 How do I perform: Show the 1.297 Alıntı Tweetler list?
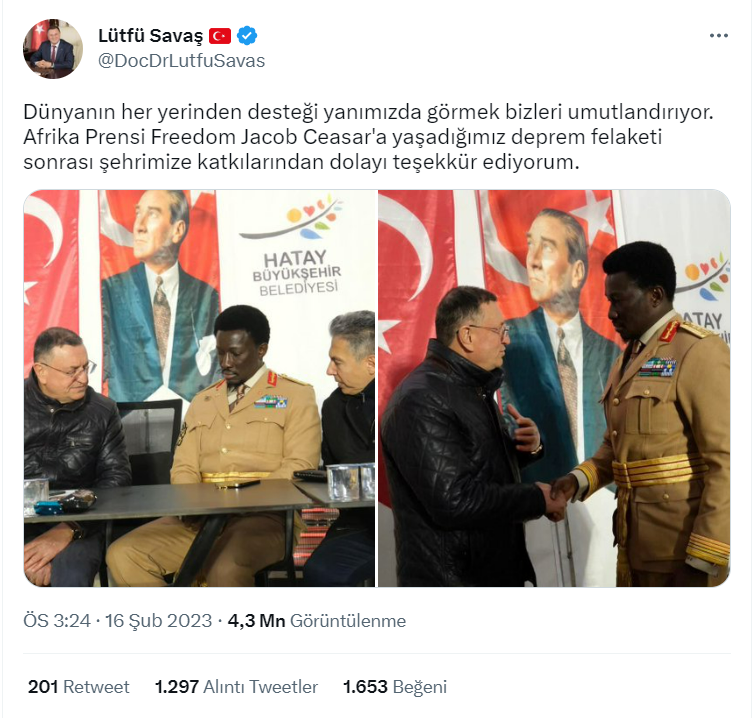[236, 687]
